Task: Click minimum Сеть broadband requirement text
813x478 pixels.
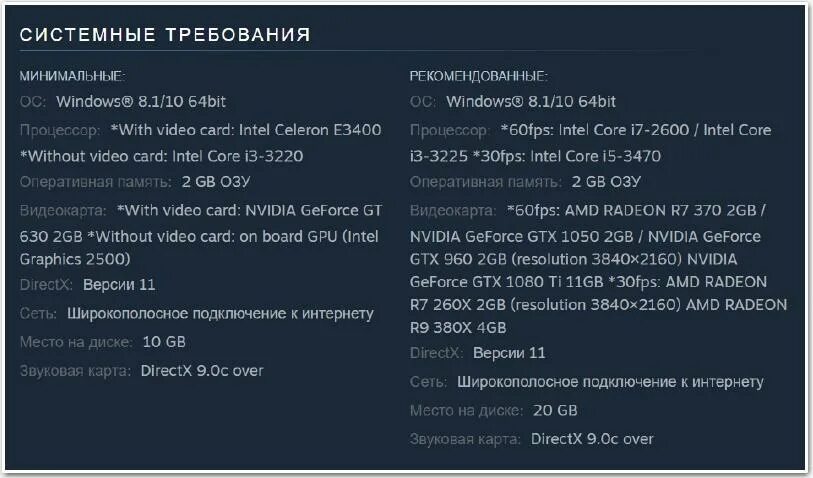Action: (220, 314)
